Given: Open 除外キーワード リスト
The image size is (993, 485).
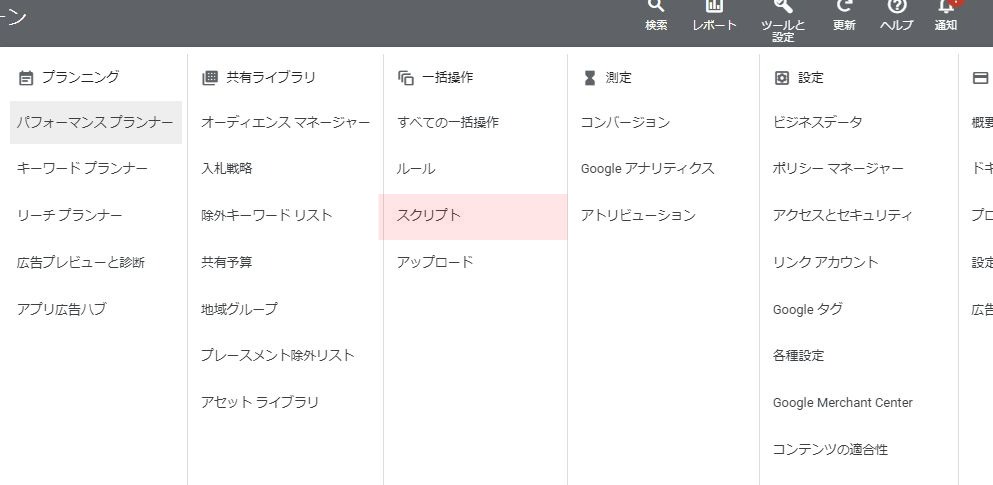Looking at the screenshot, I should pos(266,216).
